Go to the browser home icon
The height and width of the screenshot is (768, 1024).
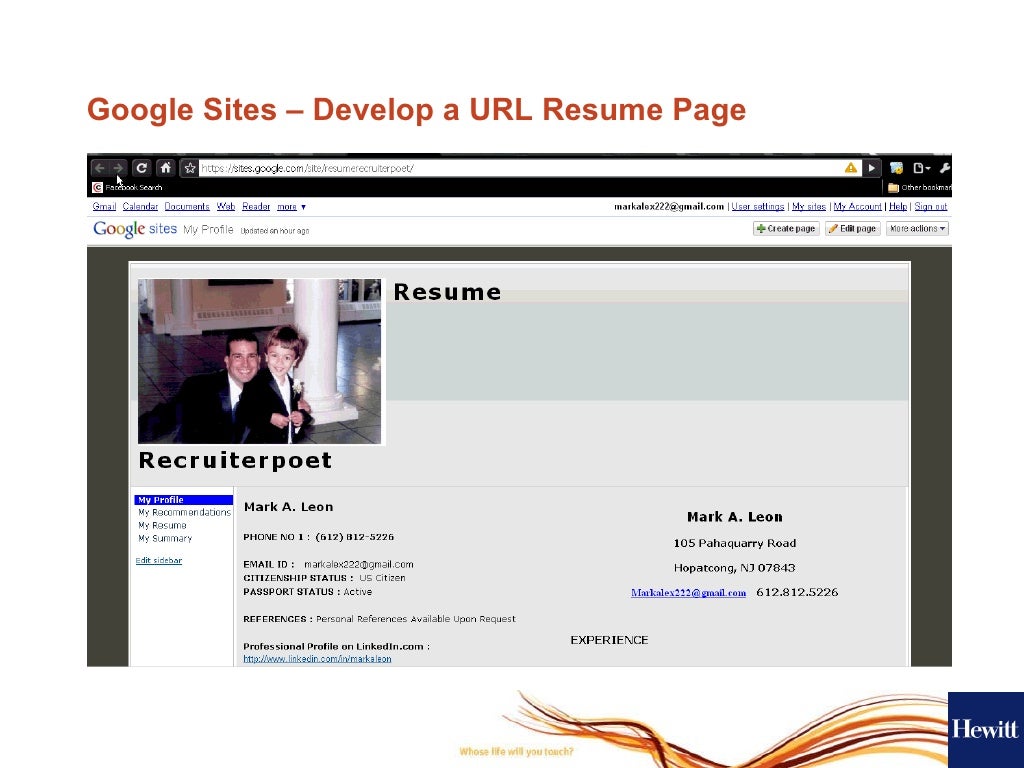pyautogui.click(x=165, y=168)
